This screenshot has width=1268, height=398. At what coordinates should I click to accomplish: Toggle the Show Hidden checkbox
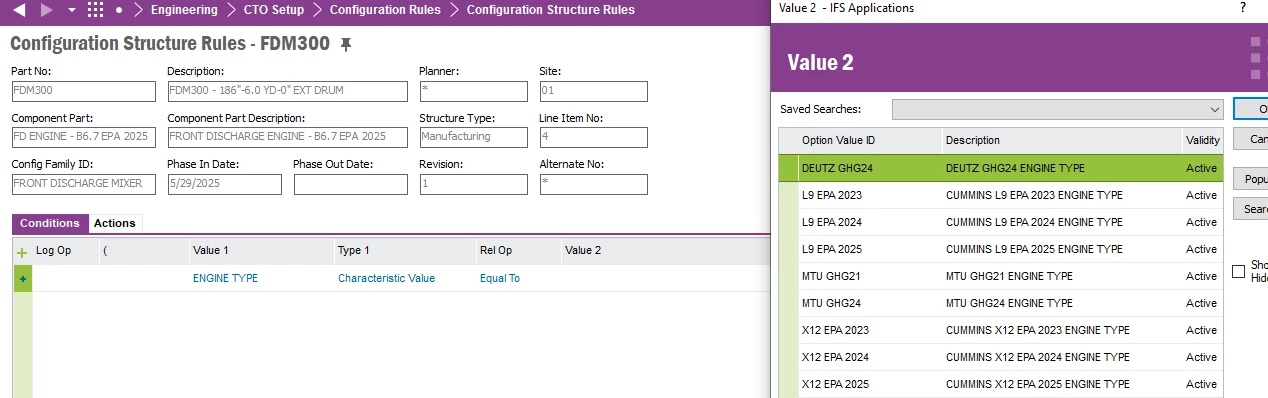click(1239, 271)
